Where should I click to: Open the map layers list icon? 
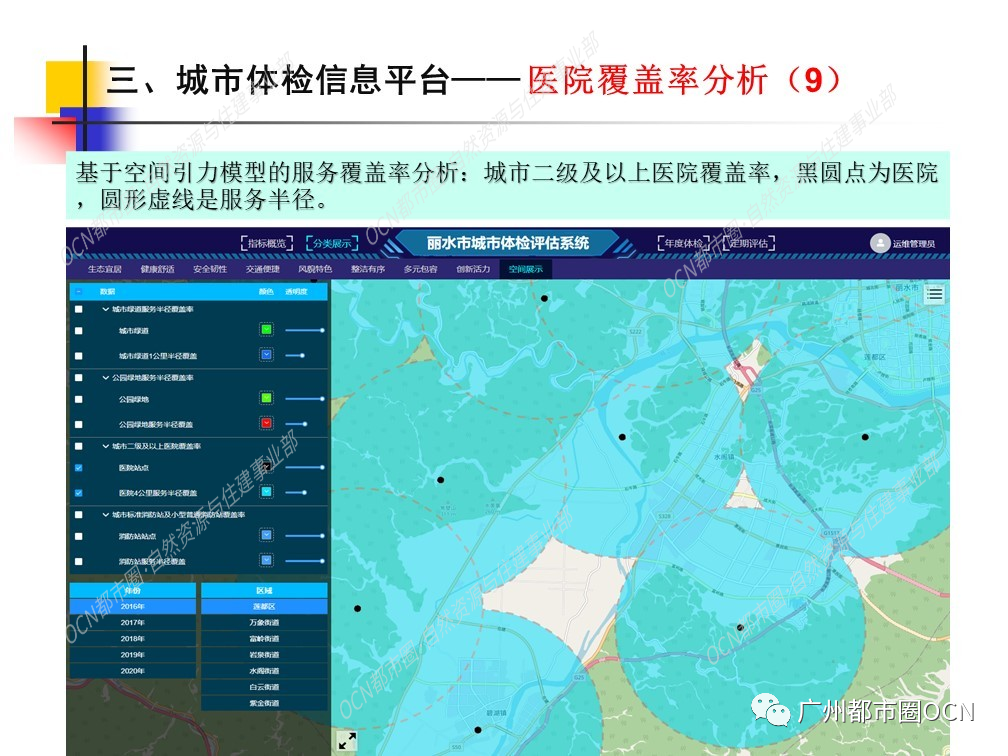(935, 294)
